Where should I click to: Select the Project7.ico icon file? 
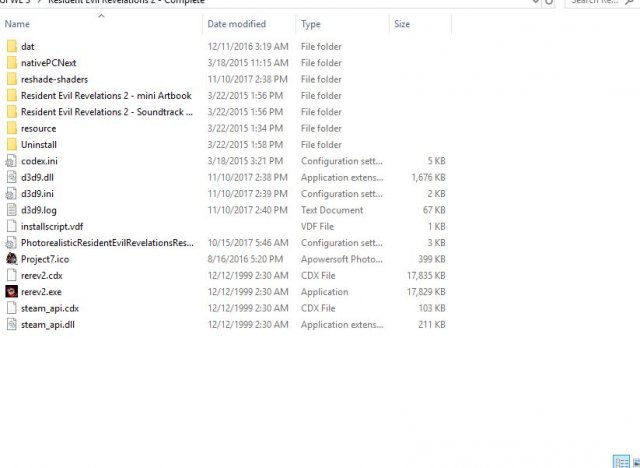click(x=11, y=258)
